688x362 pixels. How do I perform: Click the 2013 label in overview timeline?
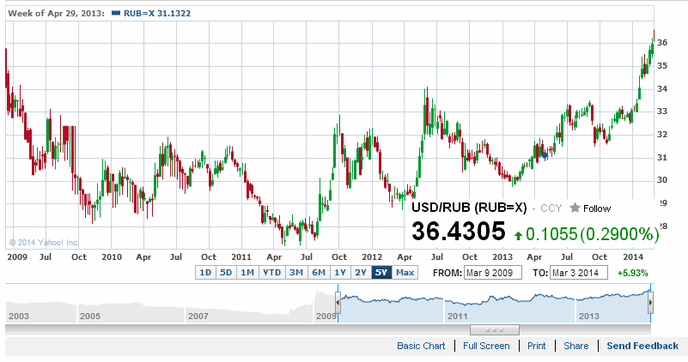click(x=588, y=316)
